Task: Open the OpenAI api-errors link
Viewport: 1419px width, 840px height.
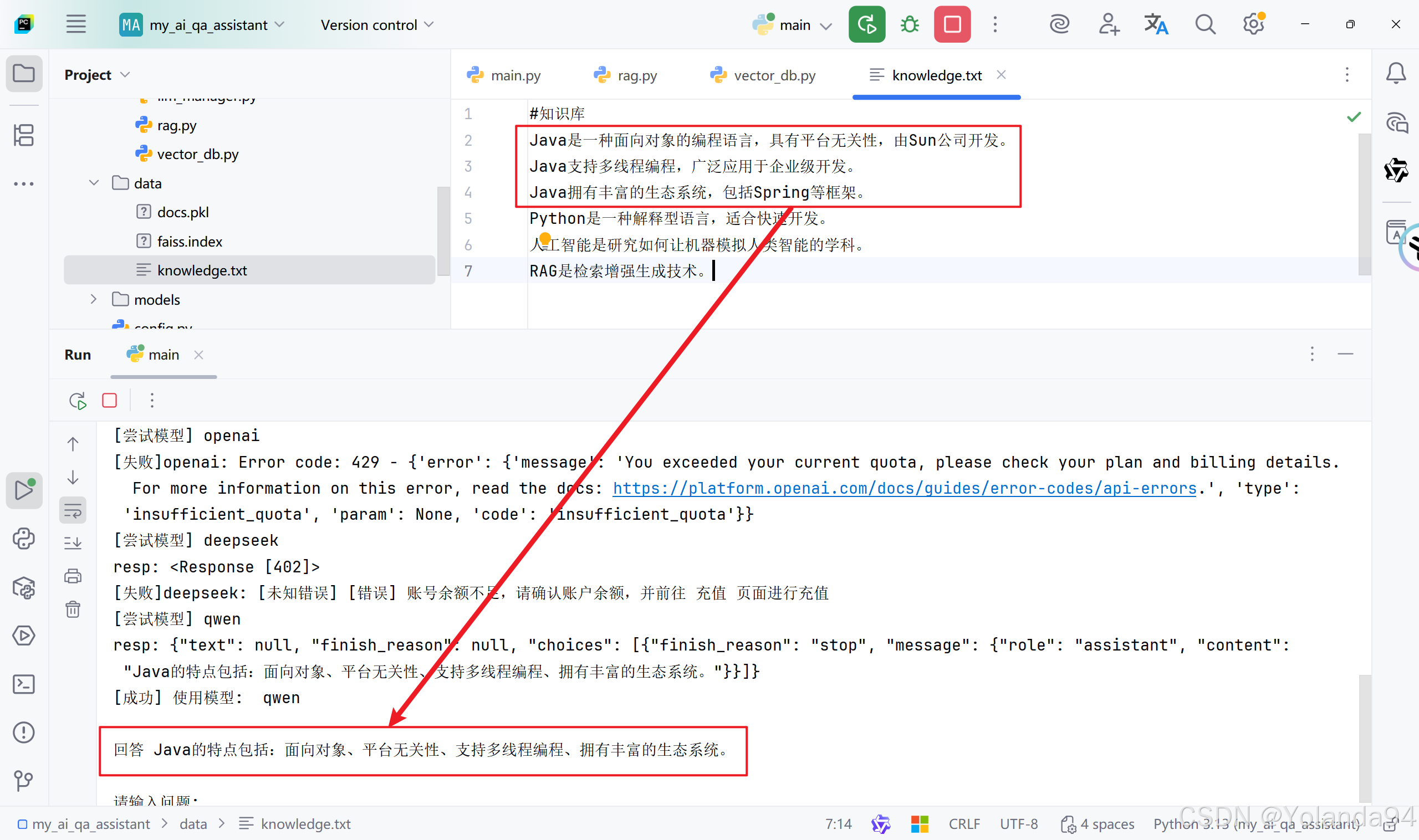Action: point(904,488)
